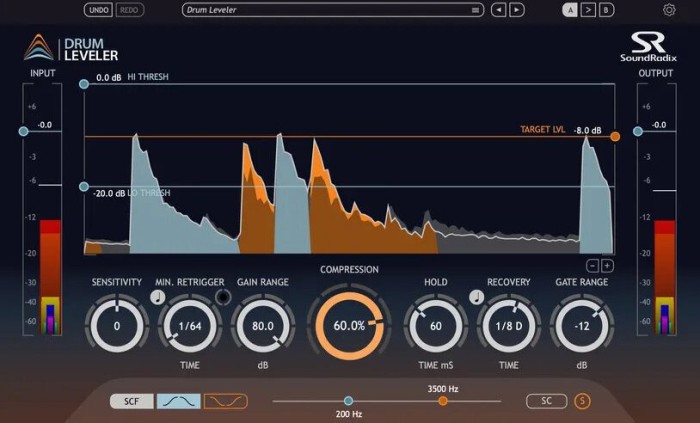
Task: Select the band-reject filter shape
Action: pyautogui.click(x=225, y=401)
